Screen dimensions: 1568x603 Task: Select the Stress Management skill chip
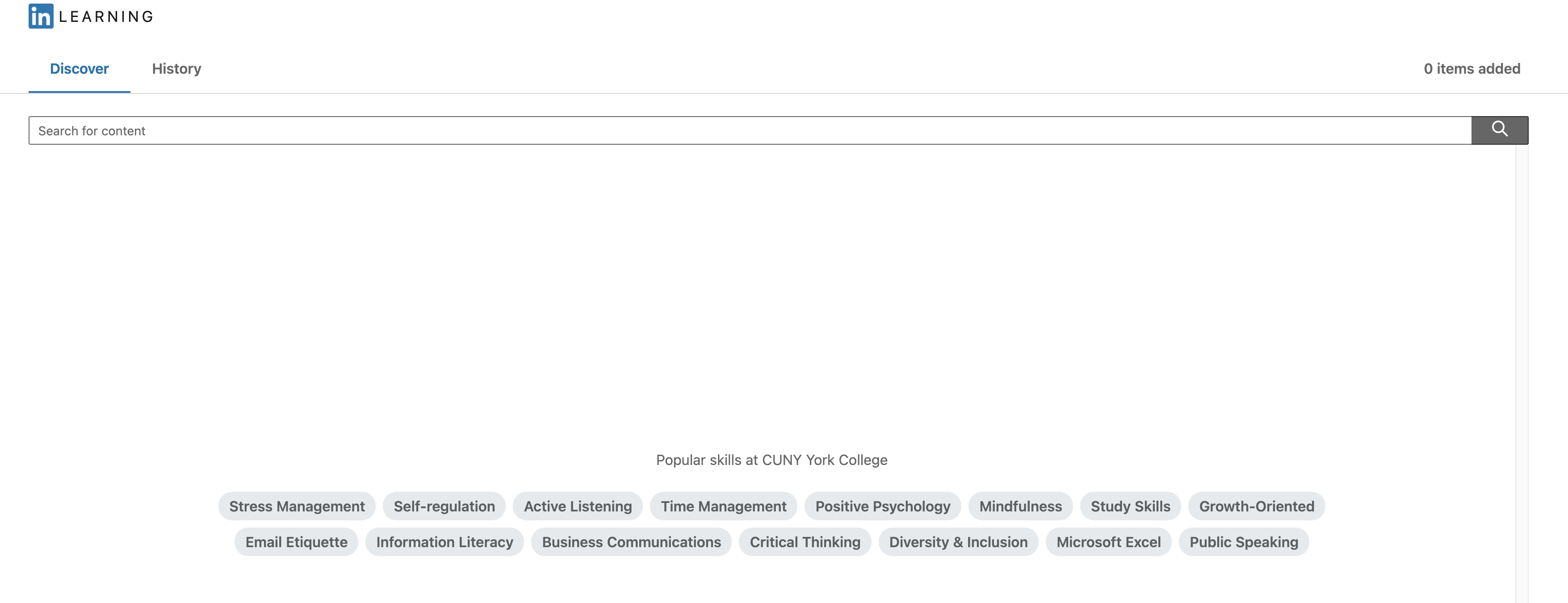[x=297, y=506]
